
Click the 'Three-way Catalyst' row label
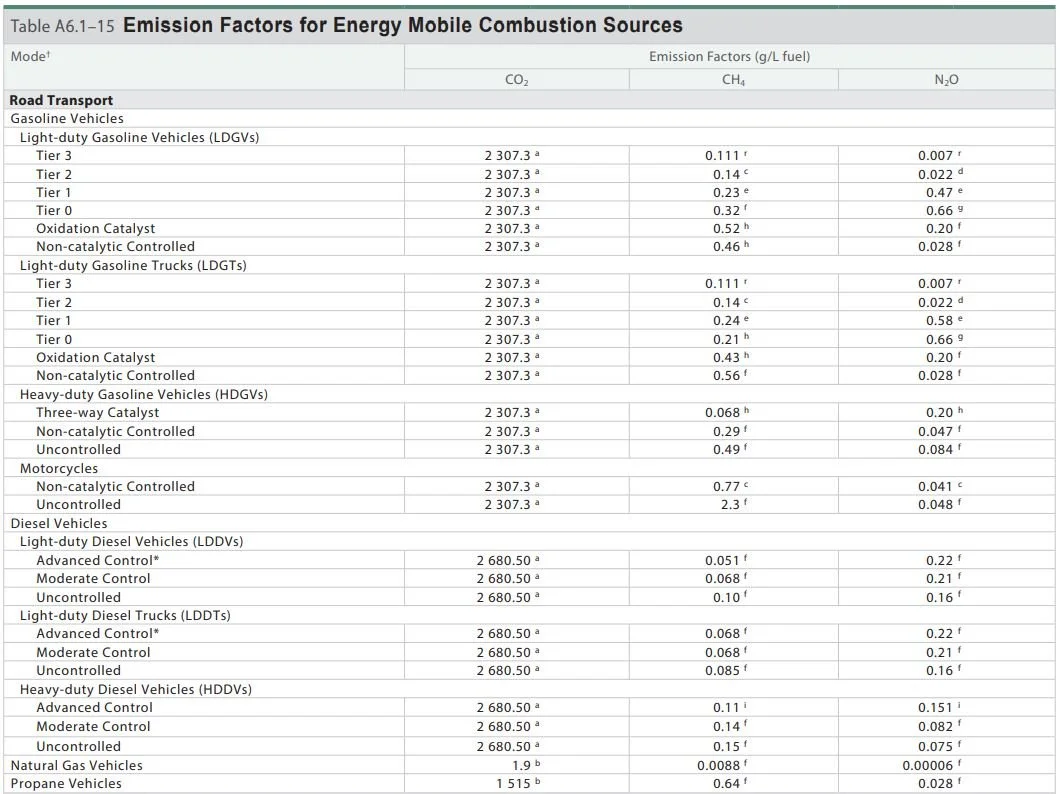pyautogui.click(x=97, y=413)
